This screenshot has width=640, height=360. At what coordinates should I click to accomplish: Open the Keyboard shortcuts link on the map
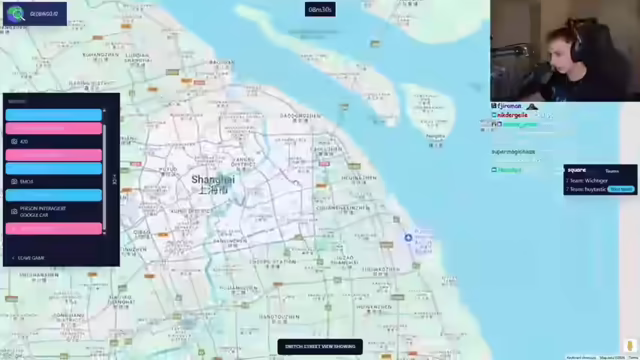[x=581, y=358]
